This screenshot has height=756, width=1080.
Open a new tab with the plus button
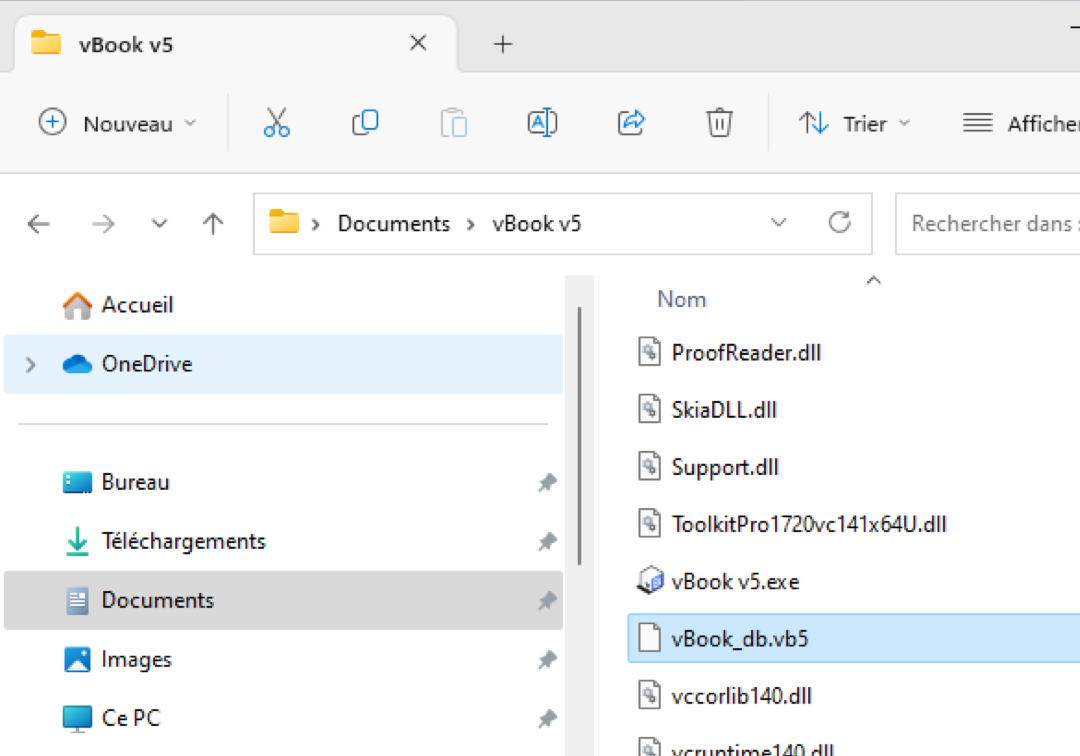502,43
